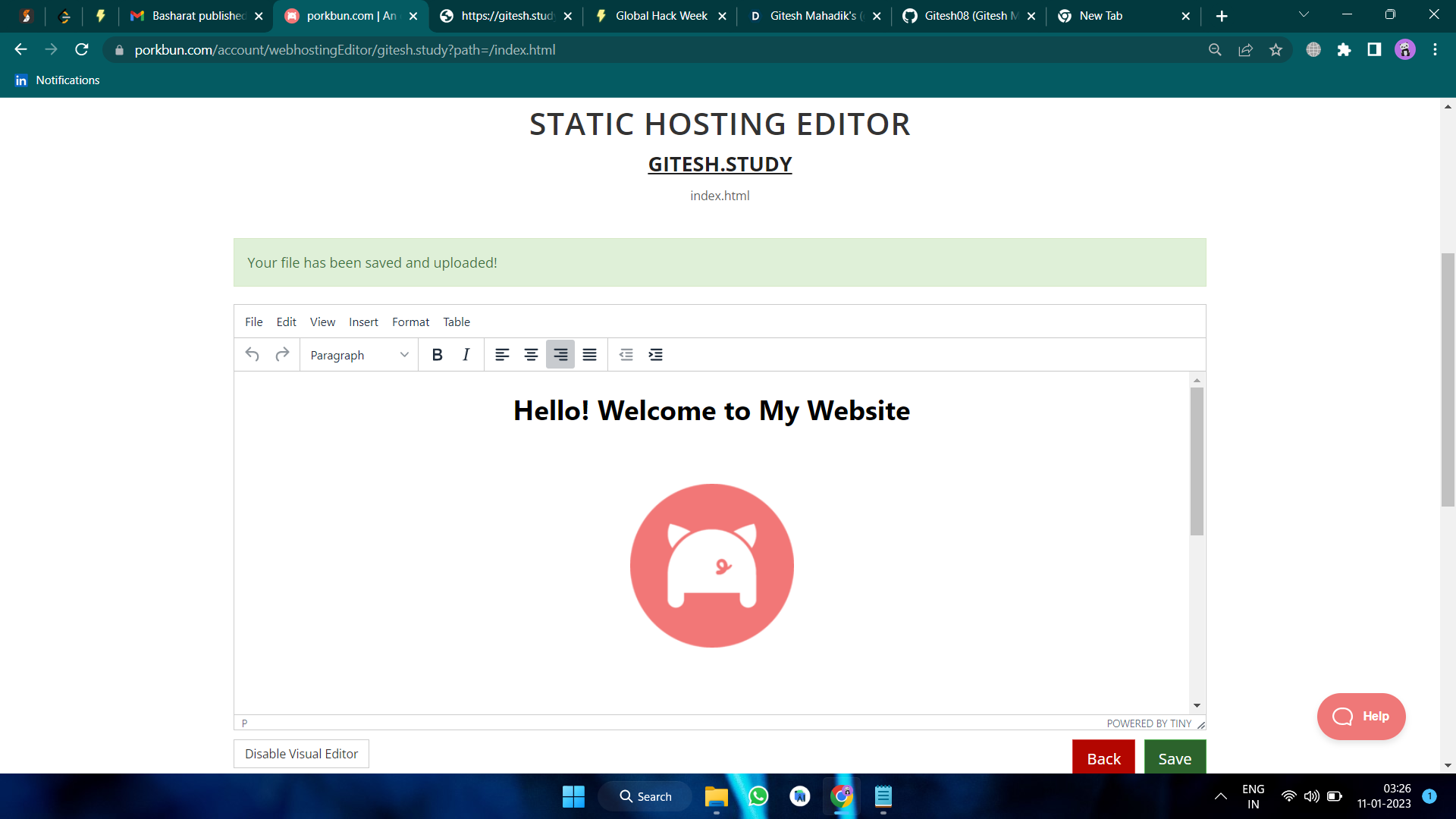The width and height of the screenshot is (1456, 819).
Task: Toggle italic formatting
Action: 466,355
